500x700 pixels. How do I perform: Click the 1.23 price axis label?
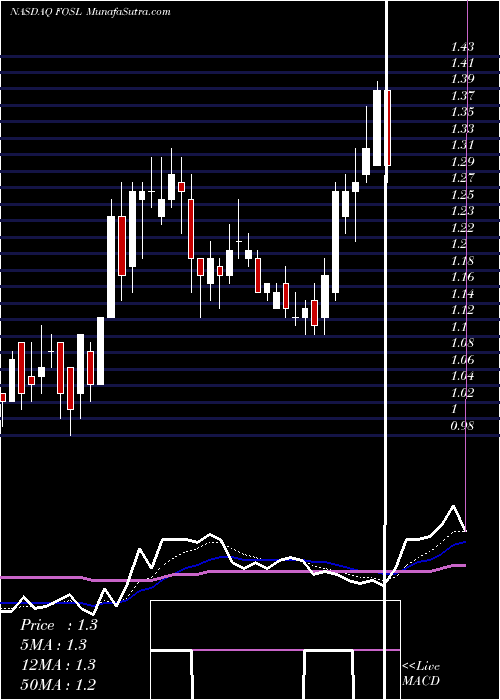(x=462, y=212)
